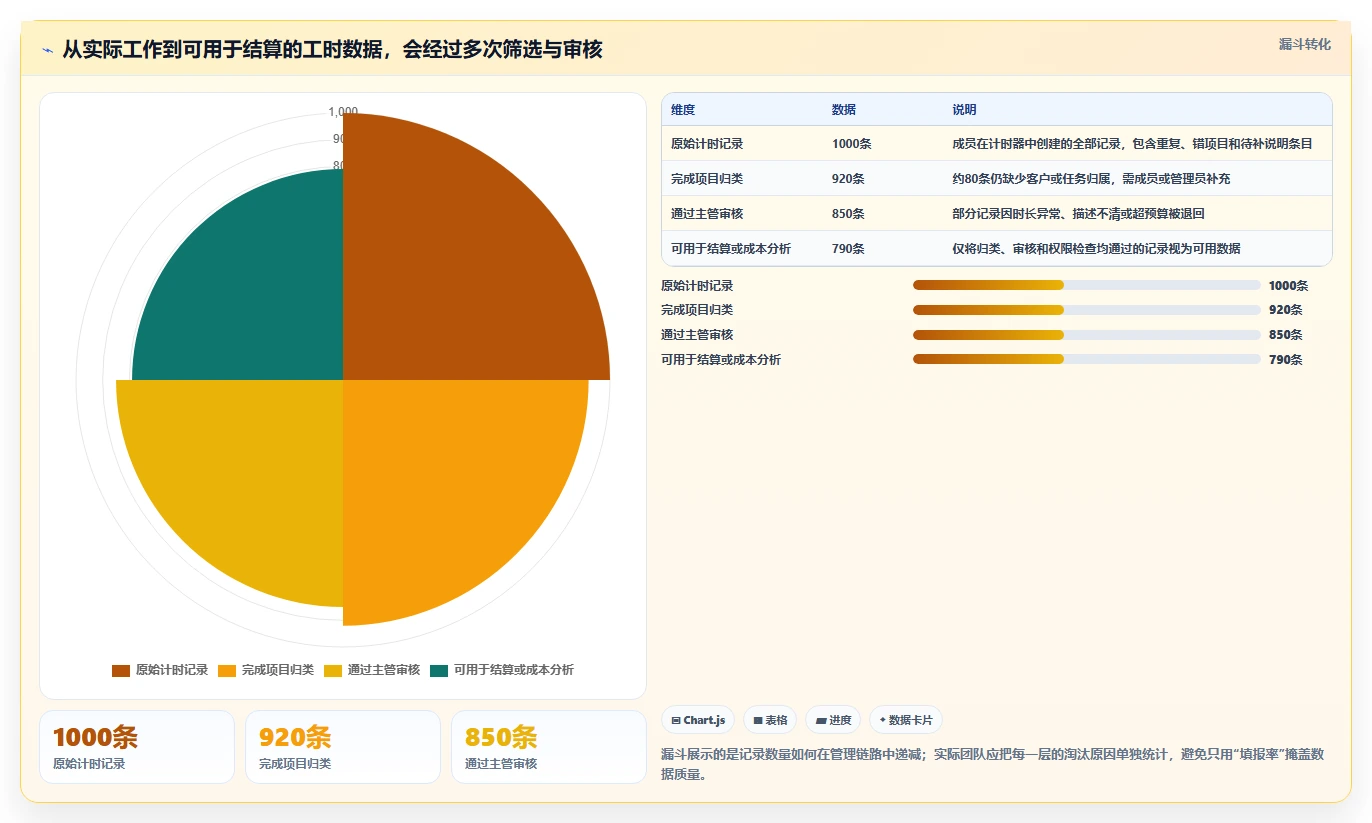Screen dimensions: 1372x823
Task: Toggle the brown 原始计时记录 legend swatch
Action: (x=121, y=670)
